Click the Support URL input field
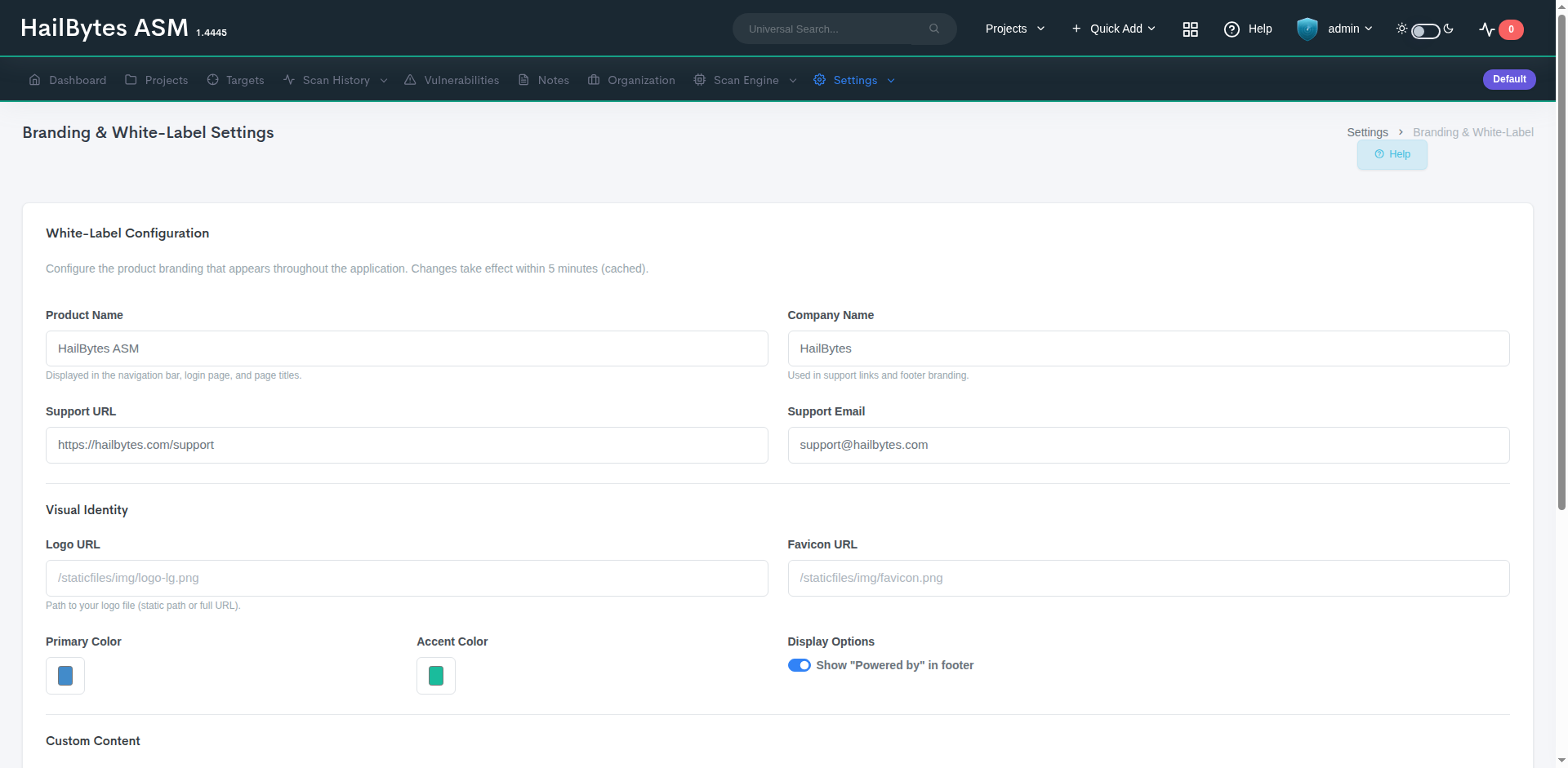The height and width of the screenshot is (768, 1568). (x=407, y=445)
